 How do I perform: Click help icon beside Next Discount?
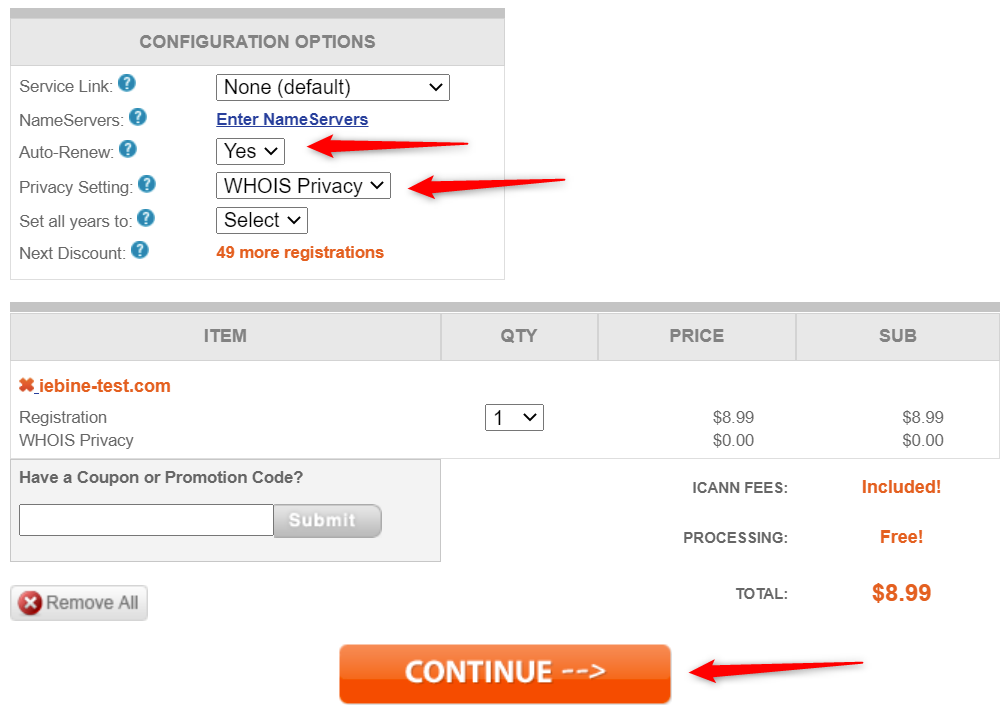pos(140,250)
